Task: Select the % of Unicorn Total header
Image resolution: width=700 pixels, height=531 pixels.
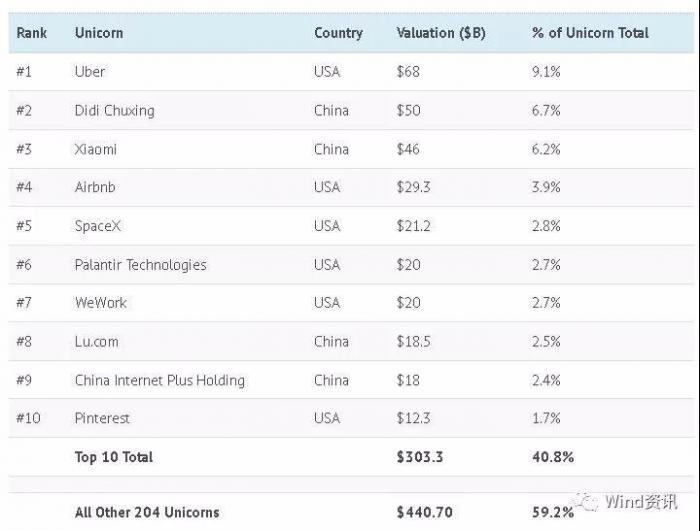Action: [590, 33]
